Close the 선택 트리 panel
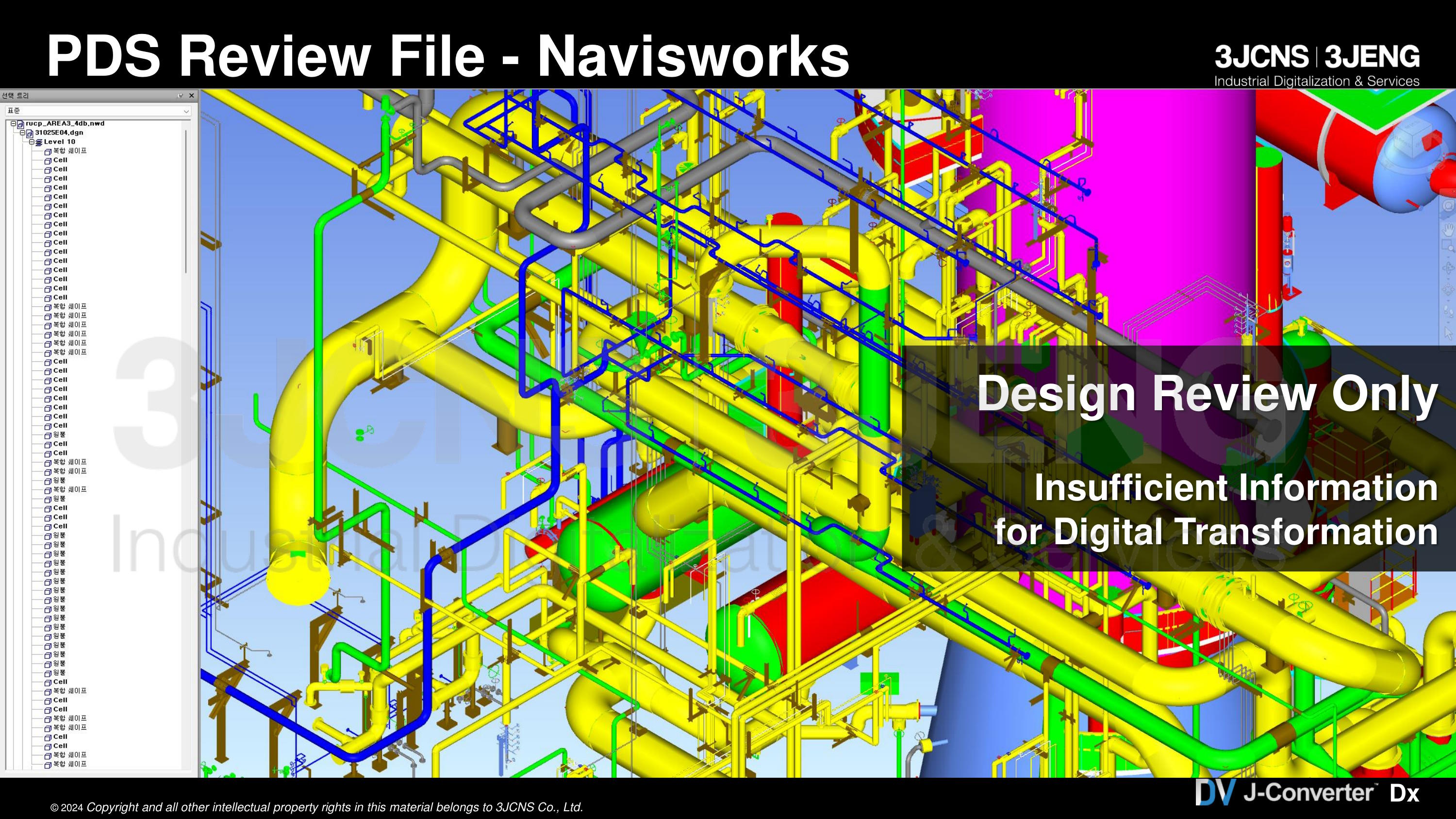1456x819 pixels. (192, 96)
